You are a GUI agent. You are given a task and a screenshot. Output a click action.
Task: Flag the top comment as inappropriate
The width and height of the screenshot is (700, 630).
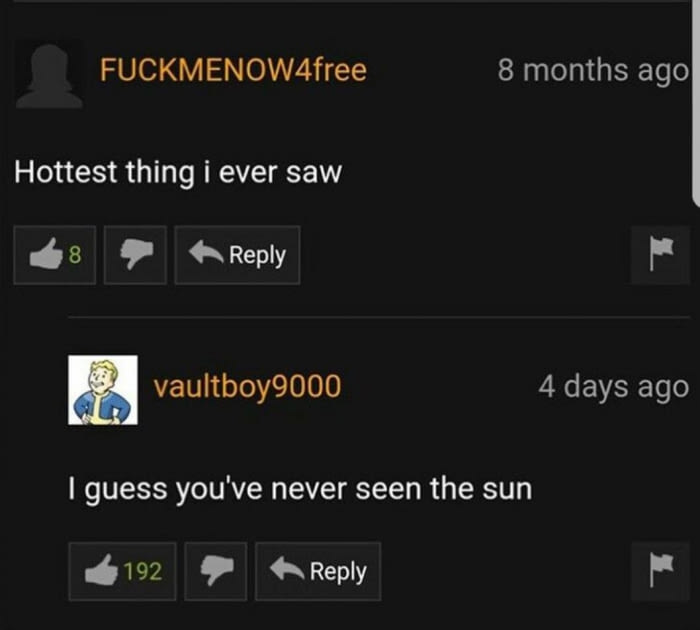click(661, 255)
